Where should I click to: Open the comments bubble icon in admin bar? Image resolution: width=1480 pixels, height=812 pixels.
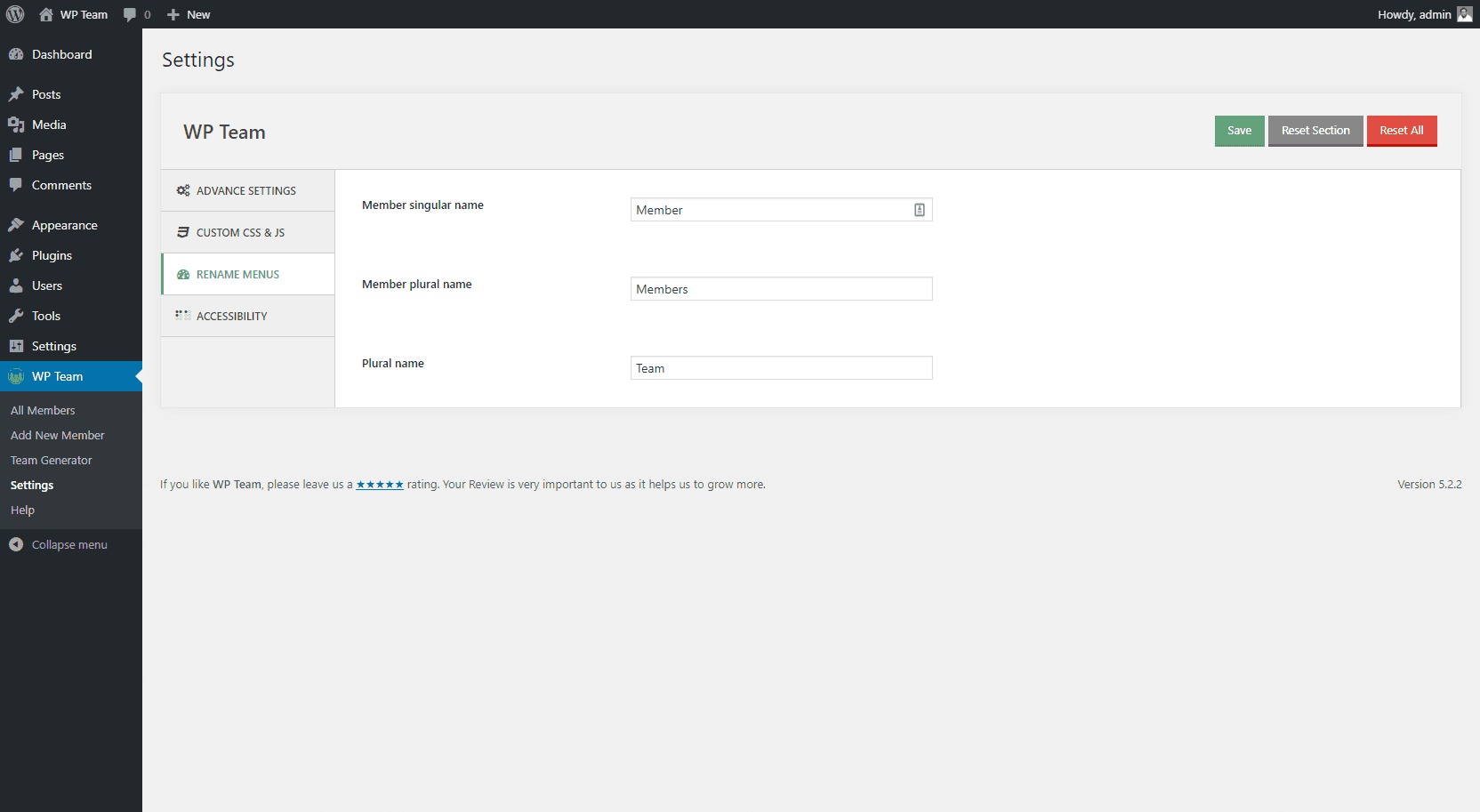coord(131,14)
